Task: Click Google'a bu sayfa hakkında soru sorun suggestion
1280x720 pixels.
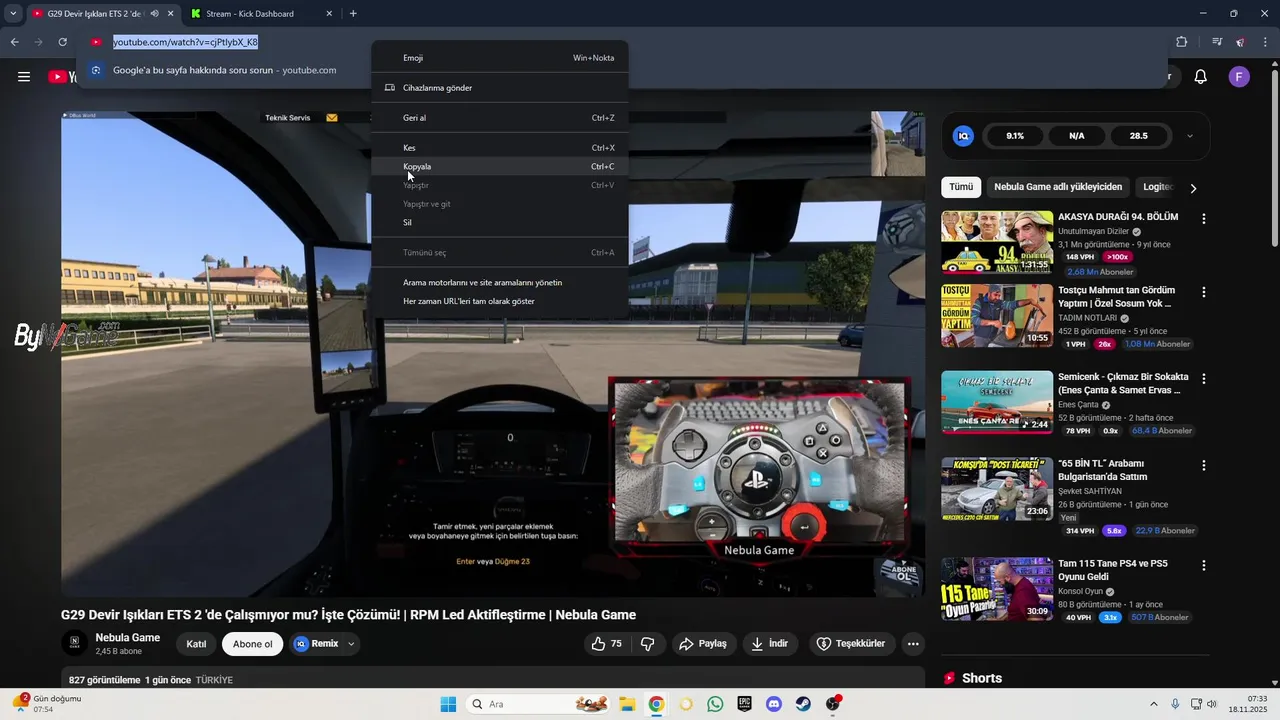Action: (225, 70)
